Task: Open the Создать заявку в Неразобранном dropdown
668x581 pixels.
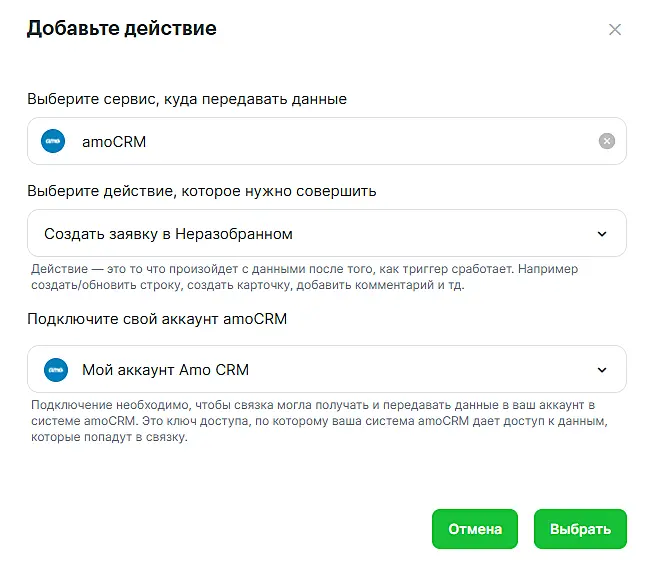Action: pyautogui.click(x=326, y=233)
